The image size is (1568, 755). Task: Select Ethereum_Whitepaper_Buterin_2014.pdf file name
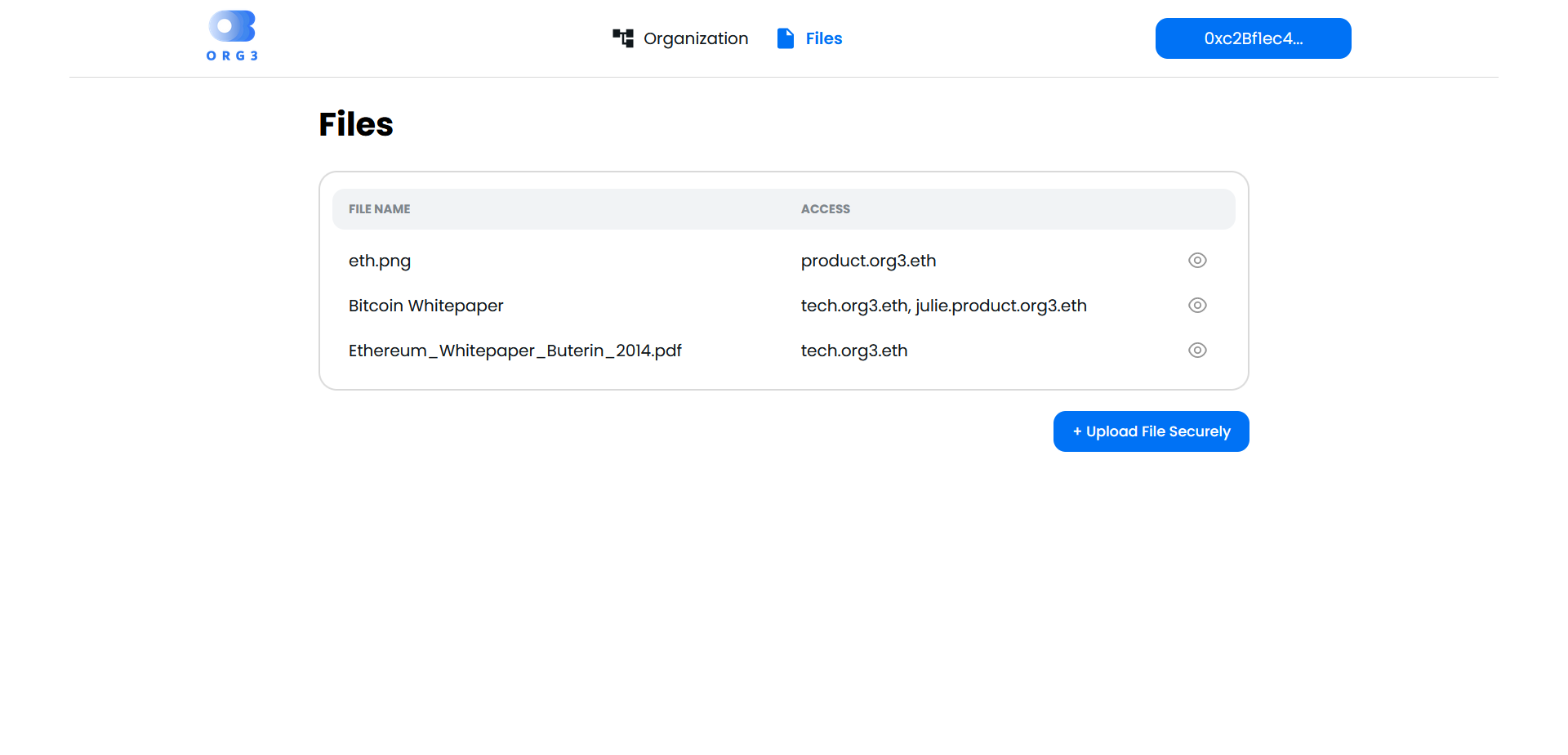pyautogui.click(x=515, y=351)
